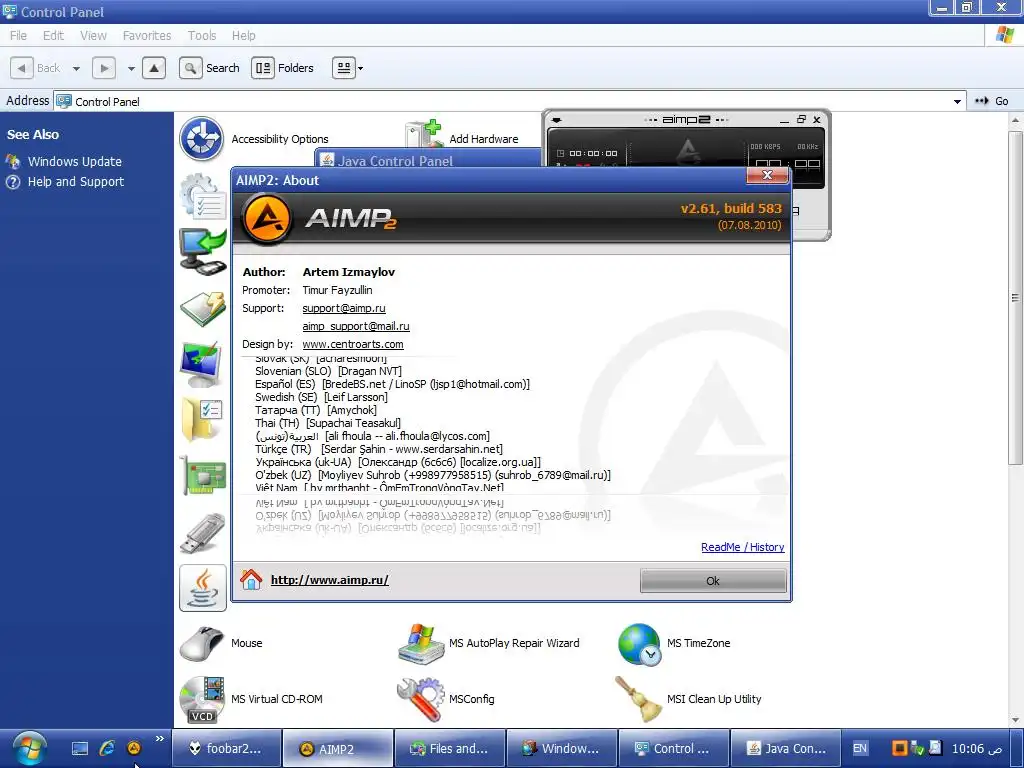Click Ok button in AIMP2 About dialog
The width and height of the screenshot is (1024, 768).
click(x=713, y=581)
